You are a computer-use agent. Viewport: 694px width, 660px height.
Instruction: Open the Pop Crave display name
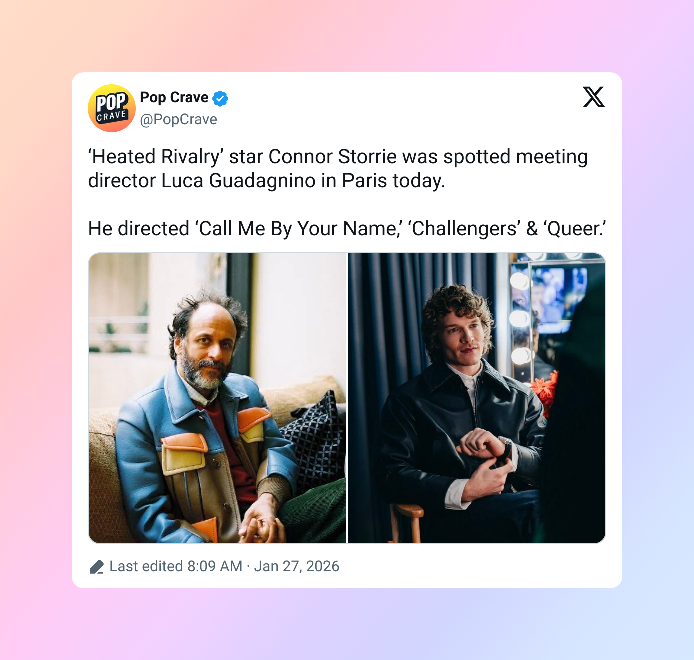click(174, 97)
